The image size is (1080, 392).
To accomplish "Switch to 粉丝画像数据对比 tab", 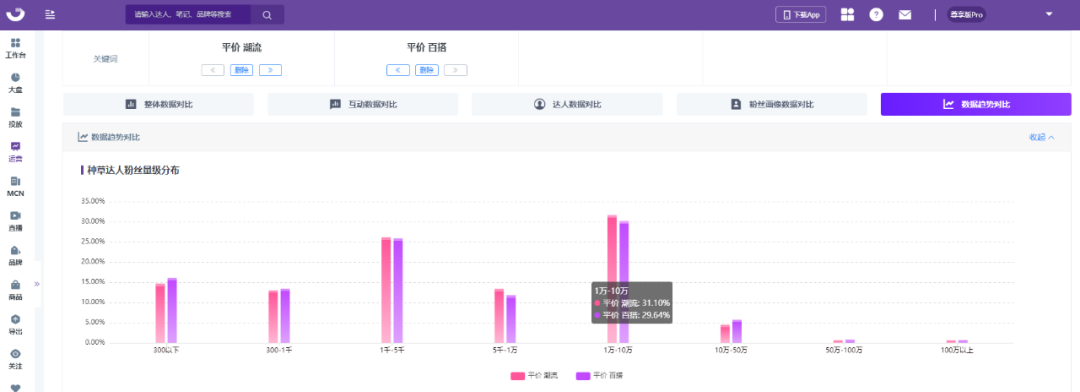I will click(771, 104).
